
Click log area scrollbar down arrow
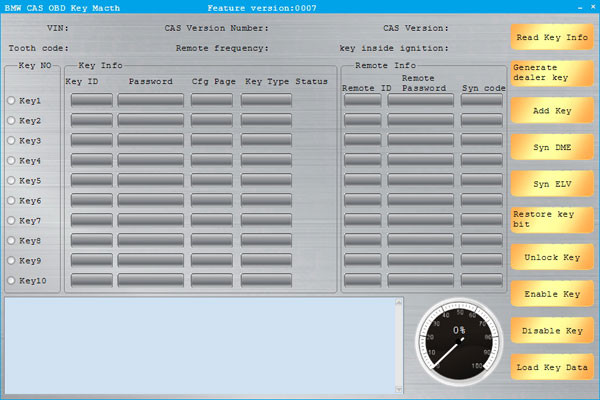click(x=399, y=390)
